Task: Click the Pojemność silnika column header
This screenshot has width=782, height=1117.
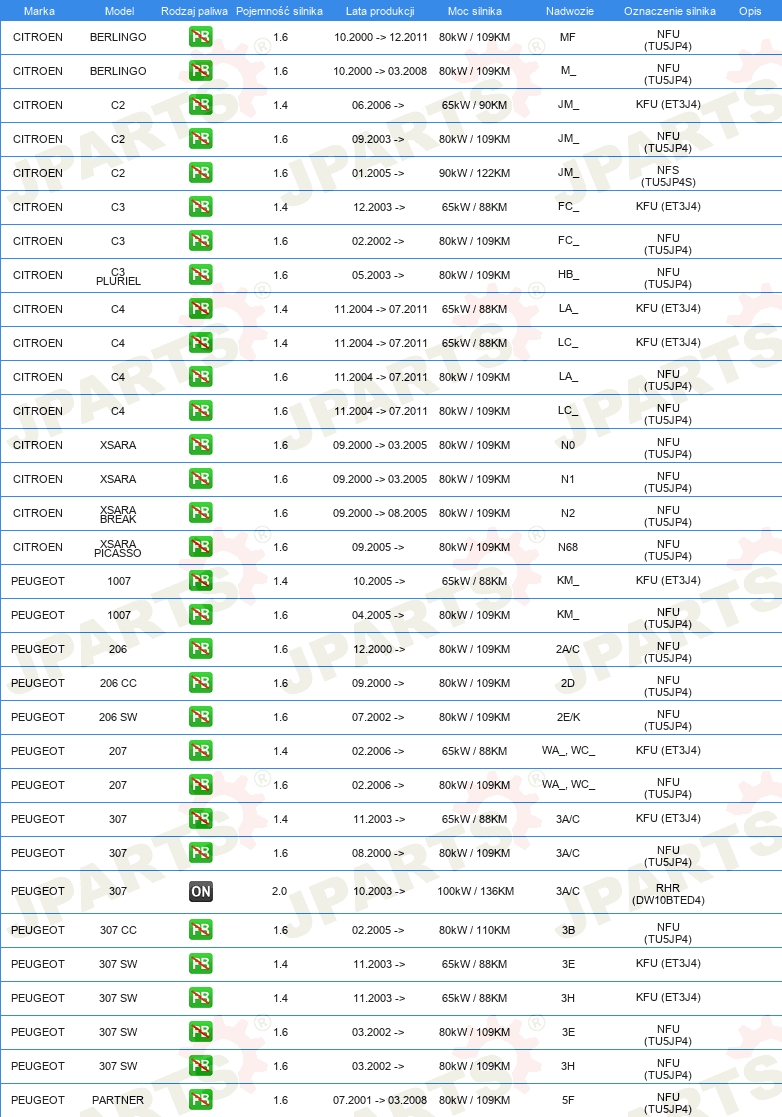Action: click(279, 11)
